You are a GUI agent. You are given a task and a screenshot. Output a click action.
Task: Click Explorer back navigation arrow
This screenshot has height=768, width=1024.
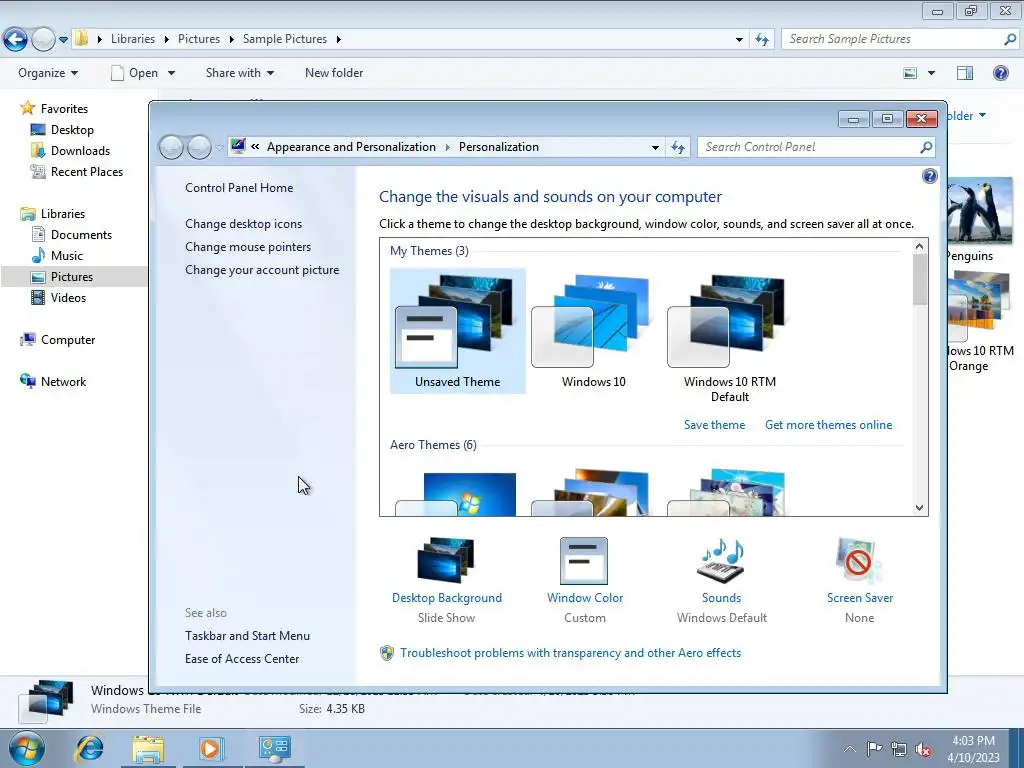pyautogui.click(x=16, y=39)
